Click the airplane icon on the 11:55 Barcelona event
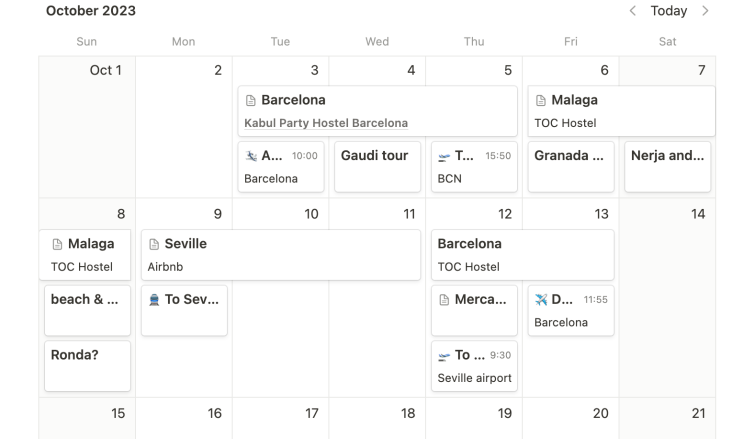743x439 pixels. coord(541,300)
